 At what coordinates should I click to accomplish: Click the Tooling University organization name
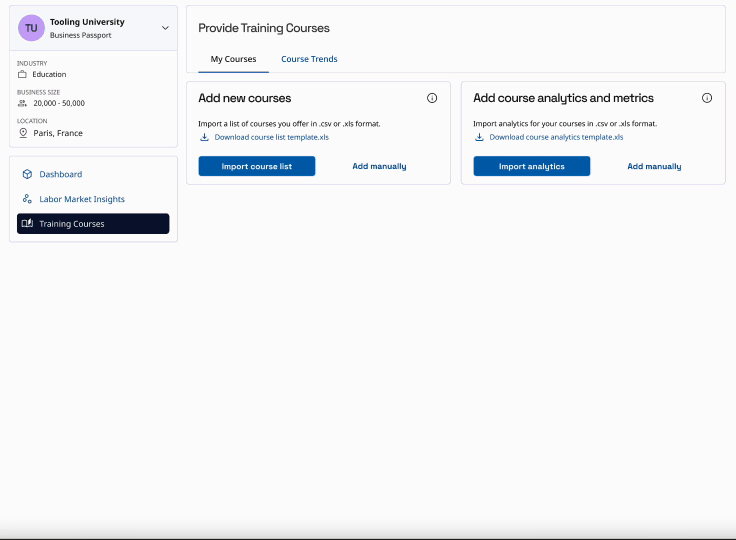point(87,22)
